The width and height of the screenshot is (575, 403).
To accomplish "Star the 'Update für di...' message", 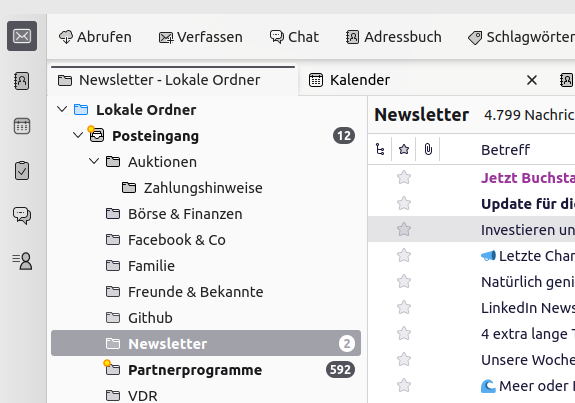I will pyautogui.click(x=404, y=204).
